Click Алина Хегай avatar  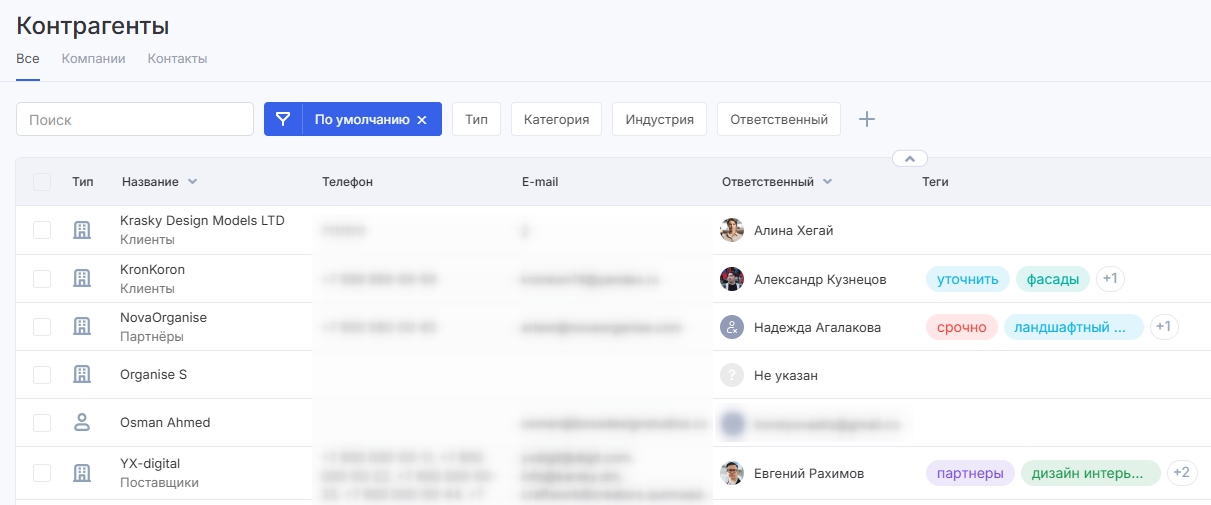pos(732,230)
